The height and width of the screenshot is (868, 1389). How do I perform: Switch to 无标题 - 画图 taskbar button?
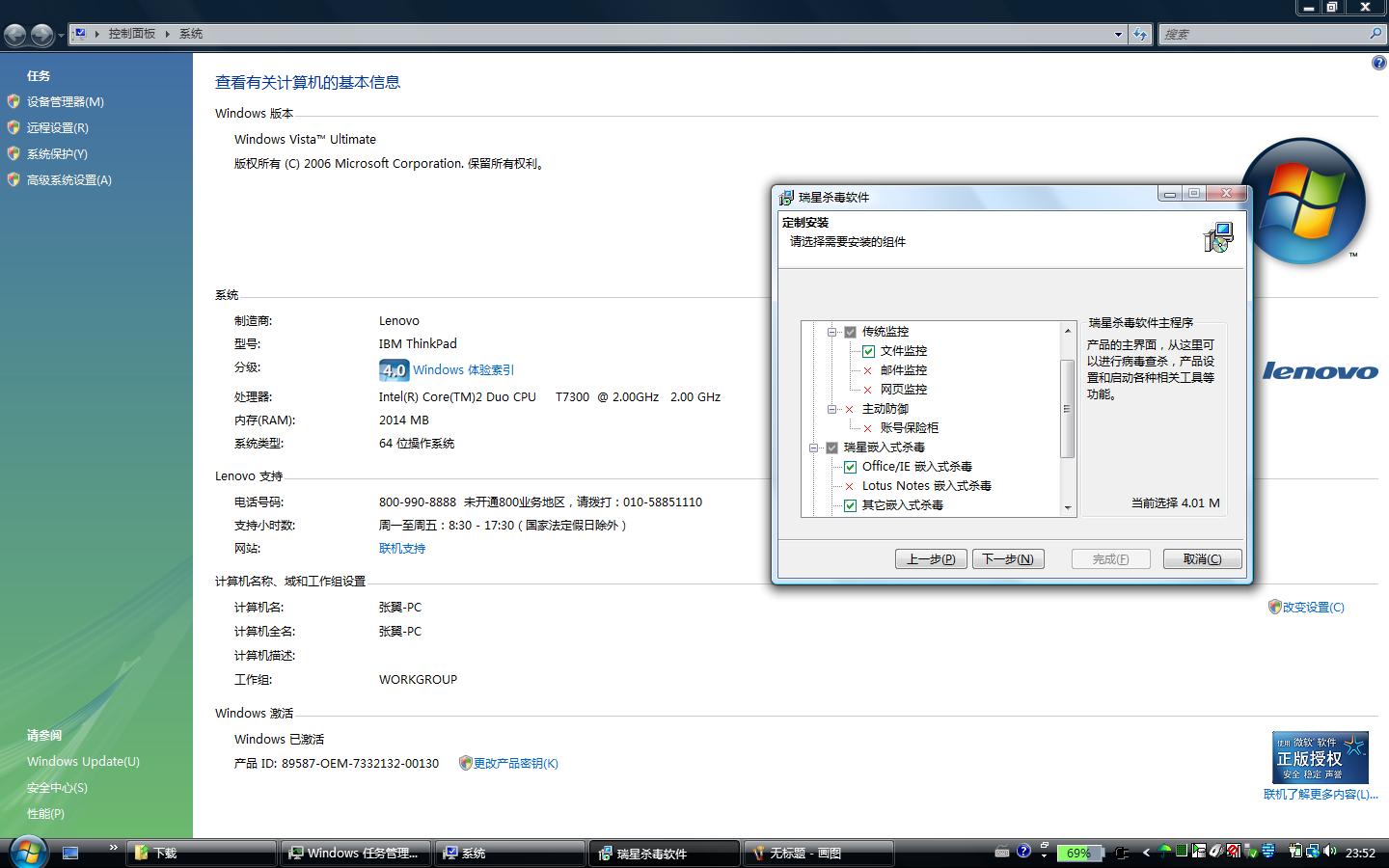coord(819,853)
